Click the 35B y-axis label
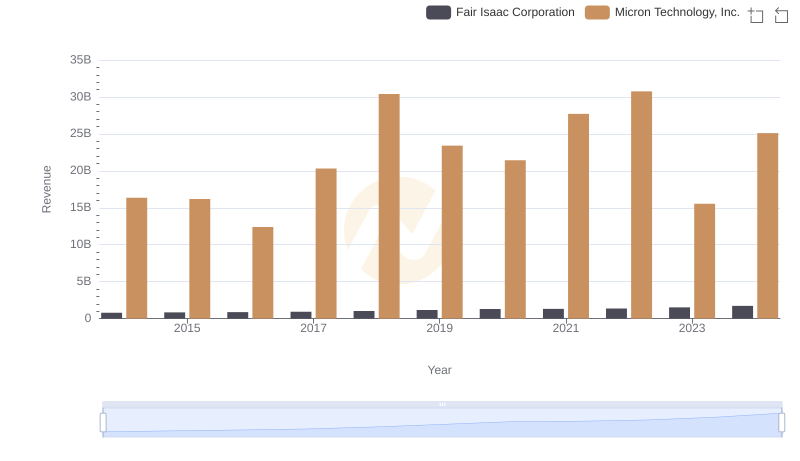Image resolution: width=800 pixels, height=461 pixels. (81, 60)
